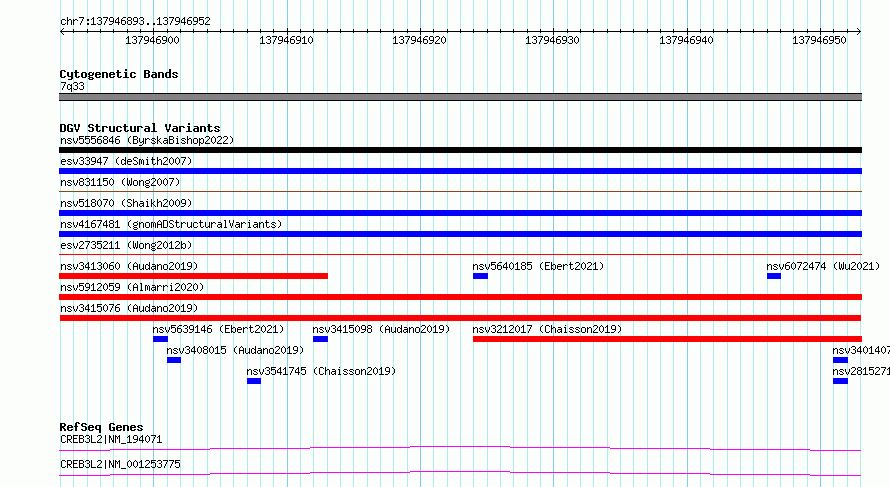Click the red nsv3413060 variant bar
Viewport: 890px width, 487px height.
coord(194,276)
